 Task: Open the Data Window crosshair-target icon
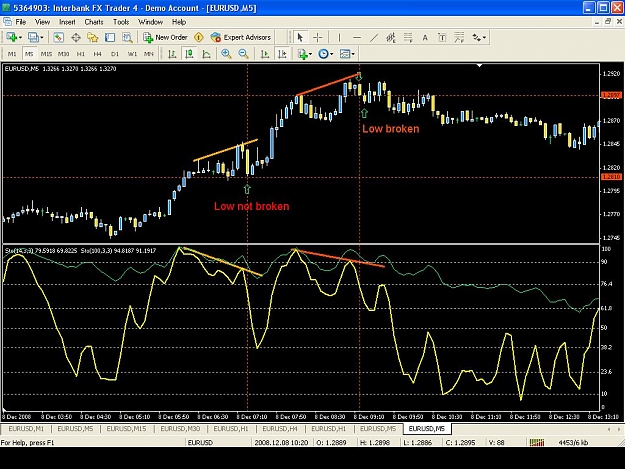(x=76, y=37)
